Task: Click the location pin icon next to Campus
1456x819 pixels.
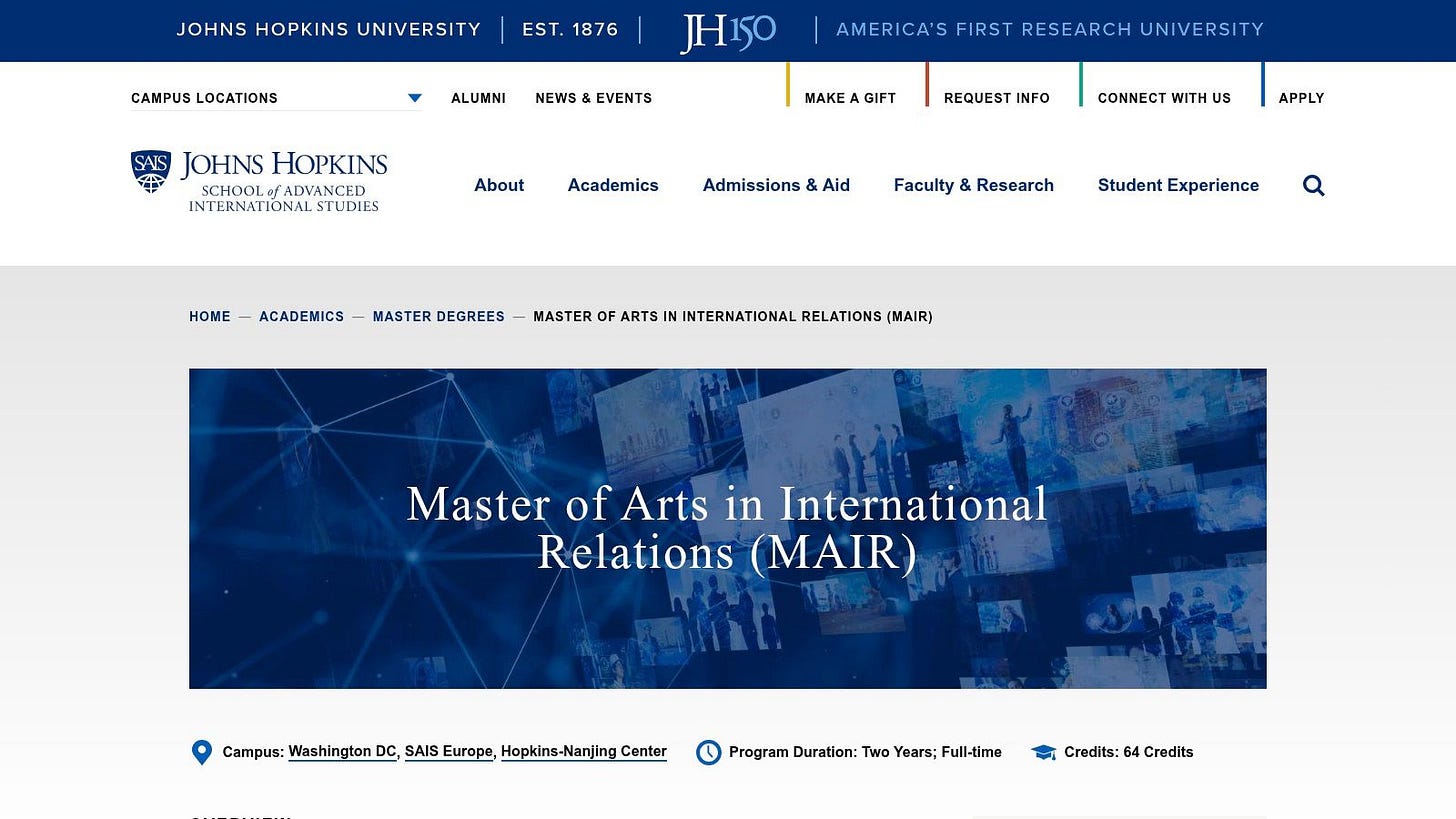Action: click(202, 752)
